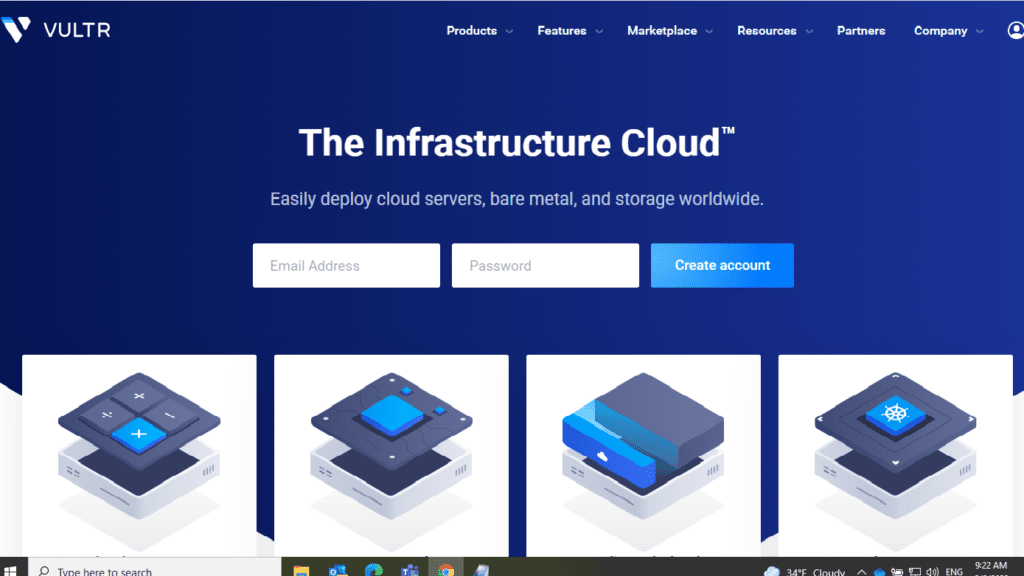Open Microsoft Teams from taskbar
This screenshot has width=1024, height=576.
click(409, 570)
